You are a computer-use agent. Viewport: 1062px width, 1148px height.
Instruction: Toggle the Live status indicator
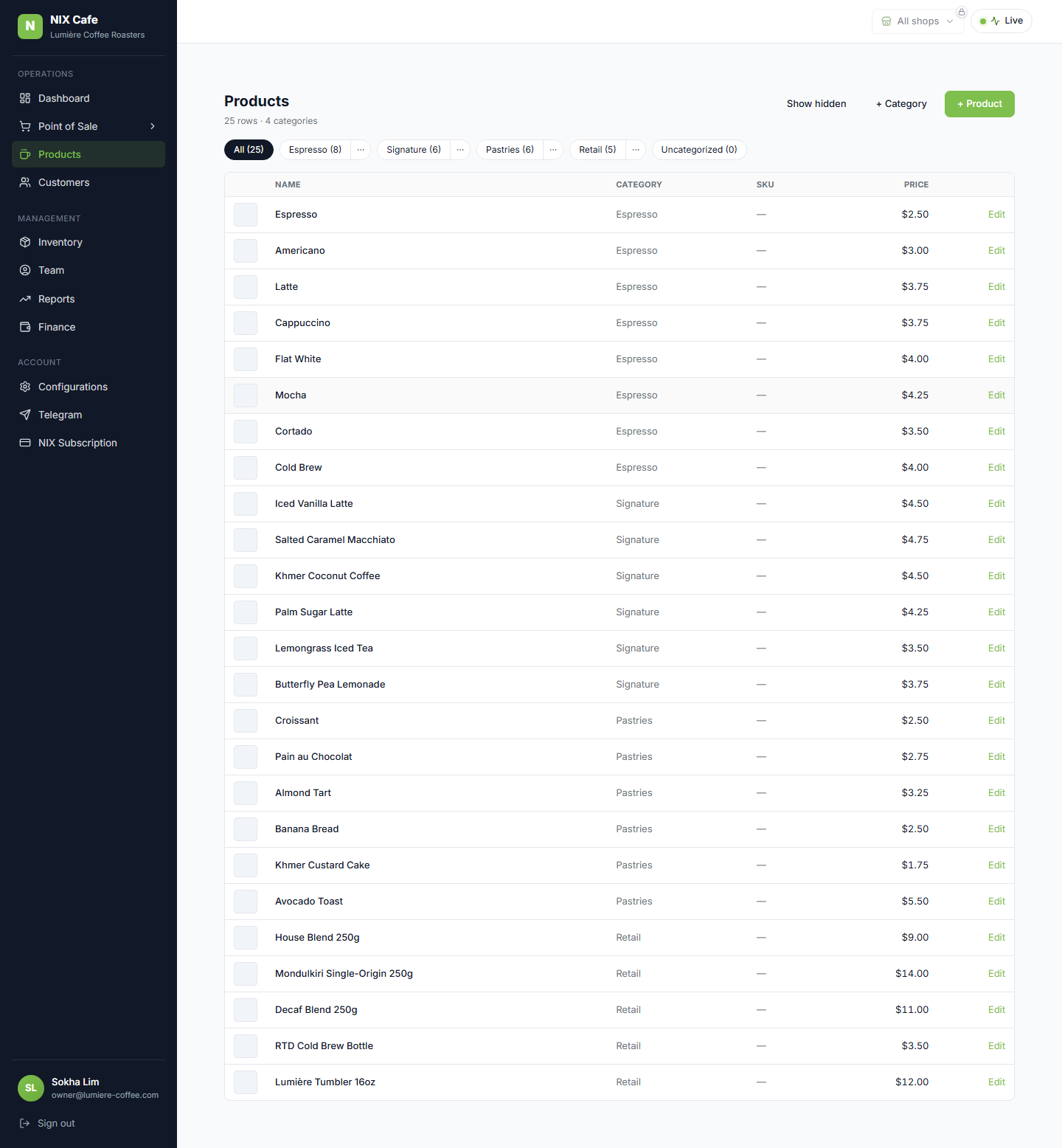point(1002,21)
